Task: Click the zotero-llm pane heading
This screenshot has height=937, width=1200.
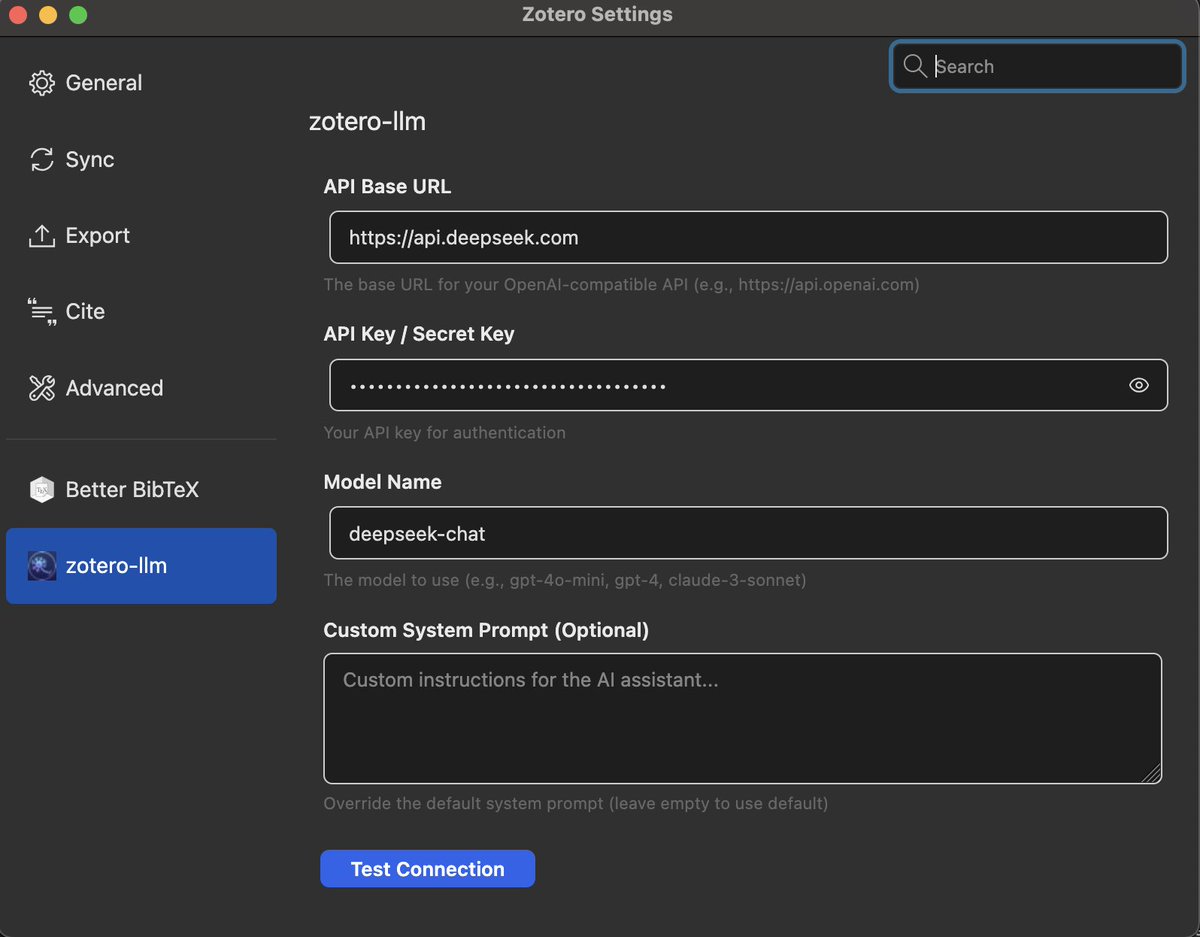Action: [x=368, y=122]
